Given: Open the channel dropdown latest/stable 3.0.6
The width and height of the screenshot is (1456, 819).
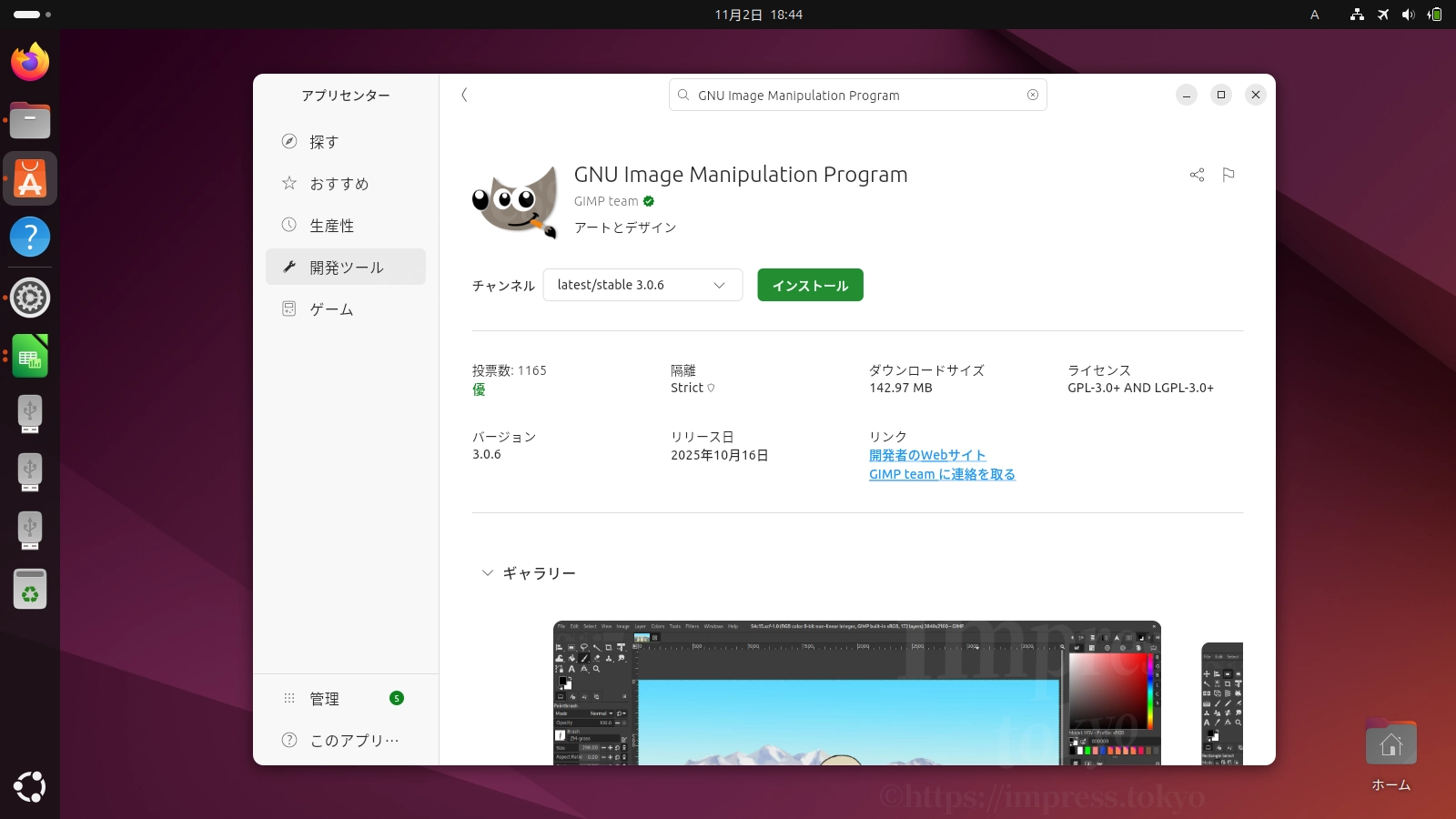Looking at the screenshot, I should pos(642,285).
